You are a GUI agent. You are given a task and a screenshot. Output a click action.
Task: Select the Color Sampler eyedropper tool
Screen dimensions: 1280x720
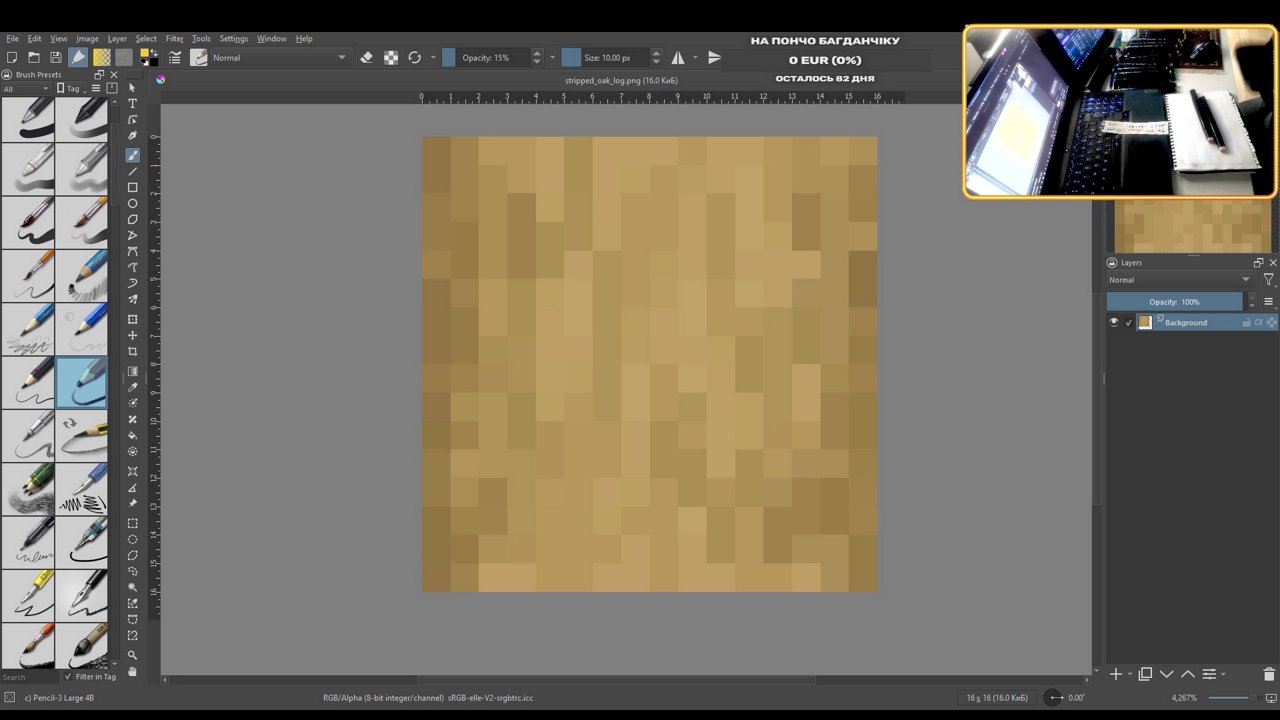[132, 387]
